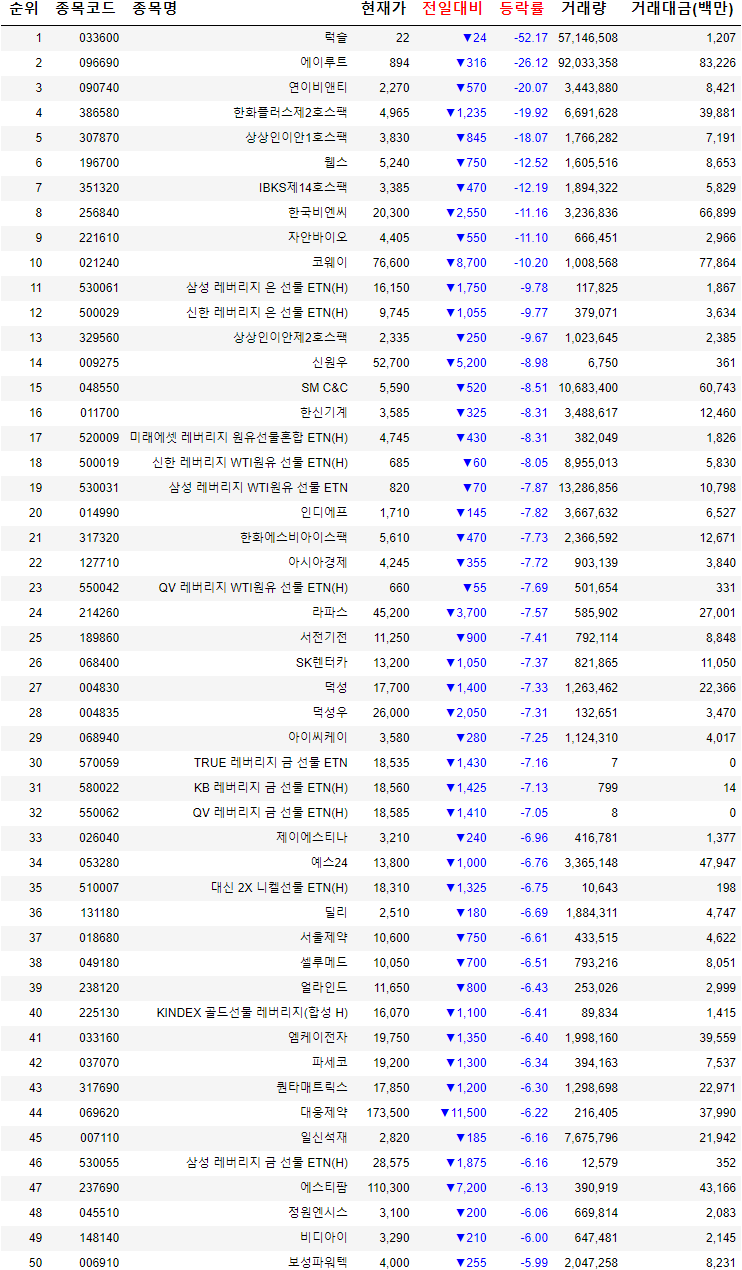This screenshot has width=742, height=1270.
Task: Select stock name 럭슬
Action: click(x=336, y=38)
